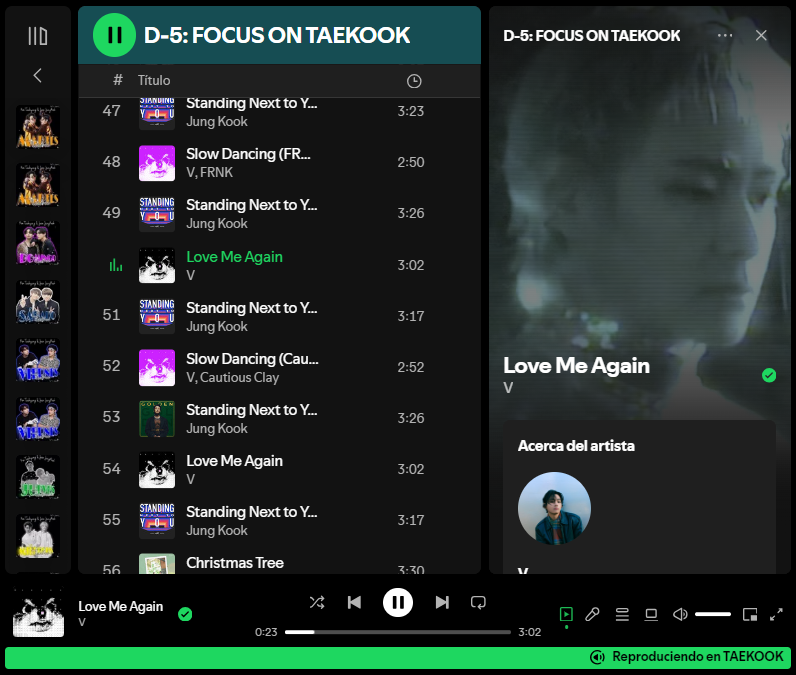
Task: Open the three-dots menu in Now Playing panel
Action: [x=725, y=35]
